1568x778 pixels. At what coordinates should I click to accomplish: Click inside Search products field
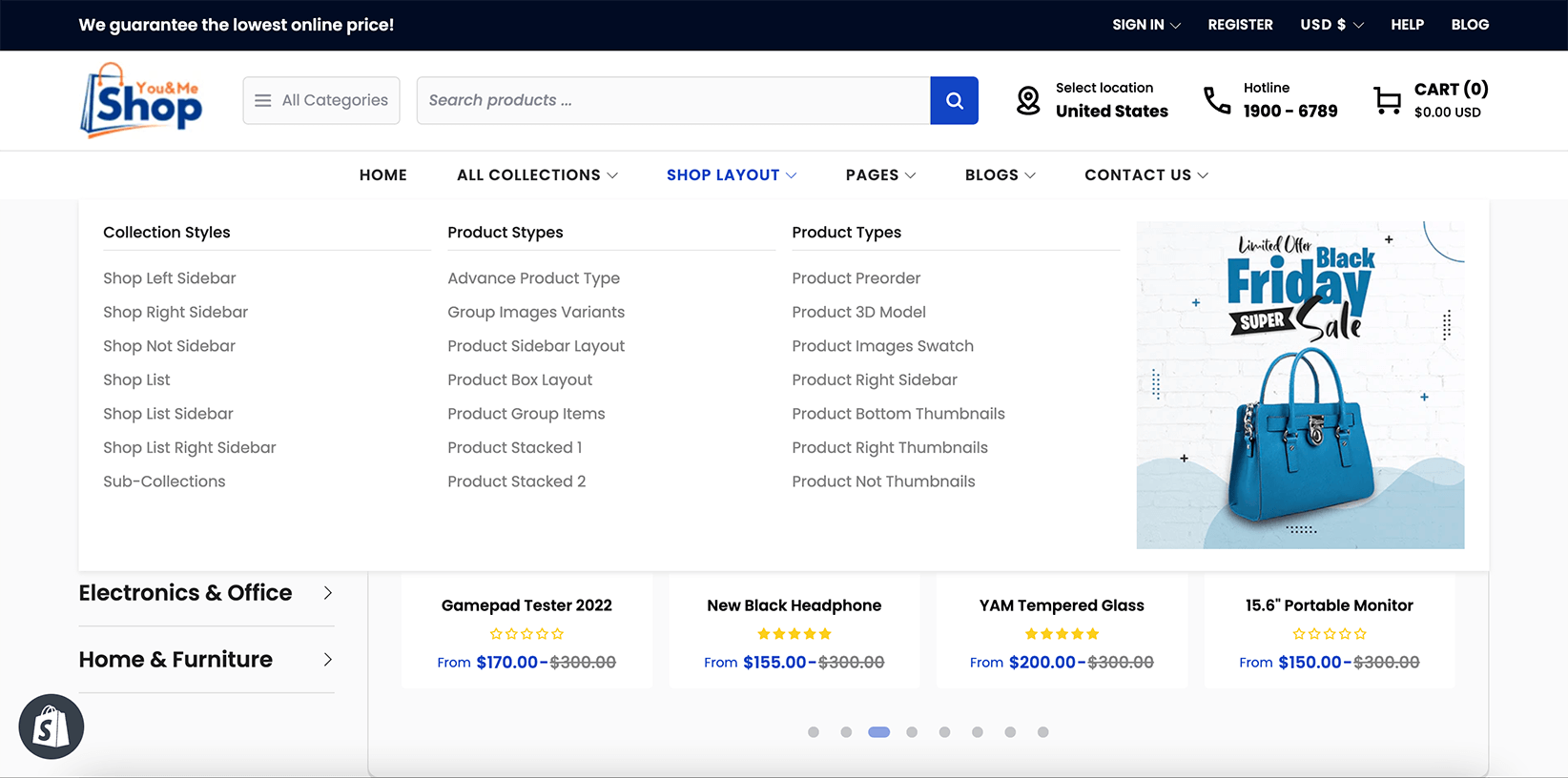673,100
